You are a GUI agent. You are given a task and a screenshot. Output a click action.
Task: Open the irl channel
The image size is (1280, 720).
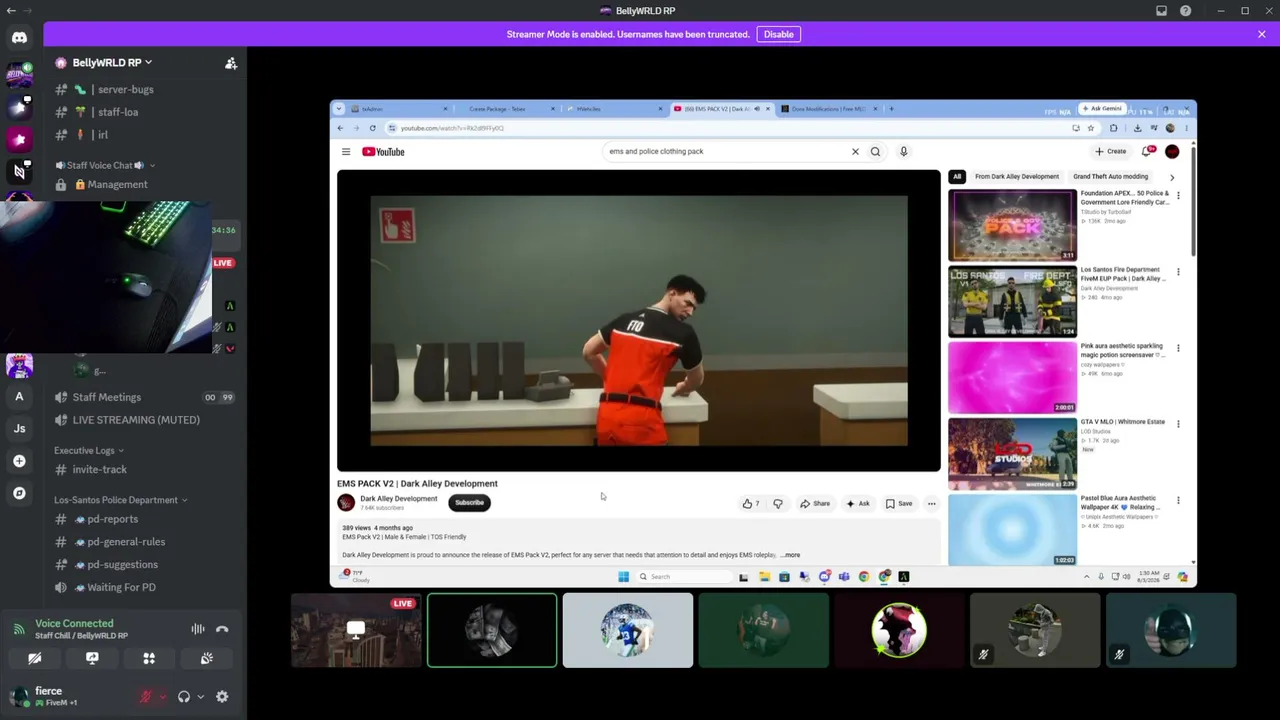tap(145, 135)
